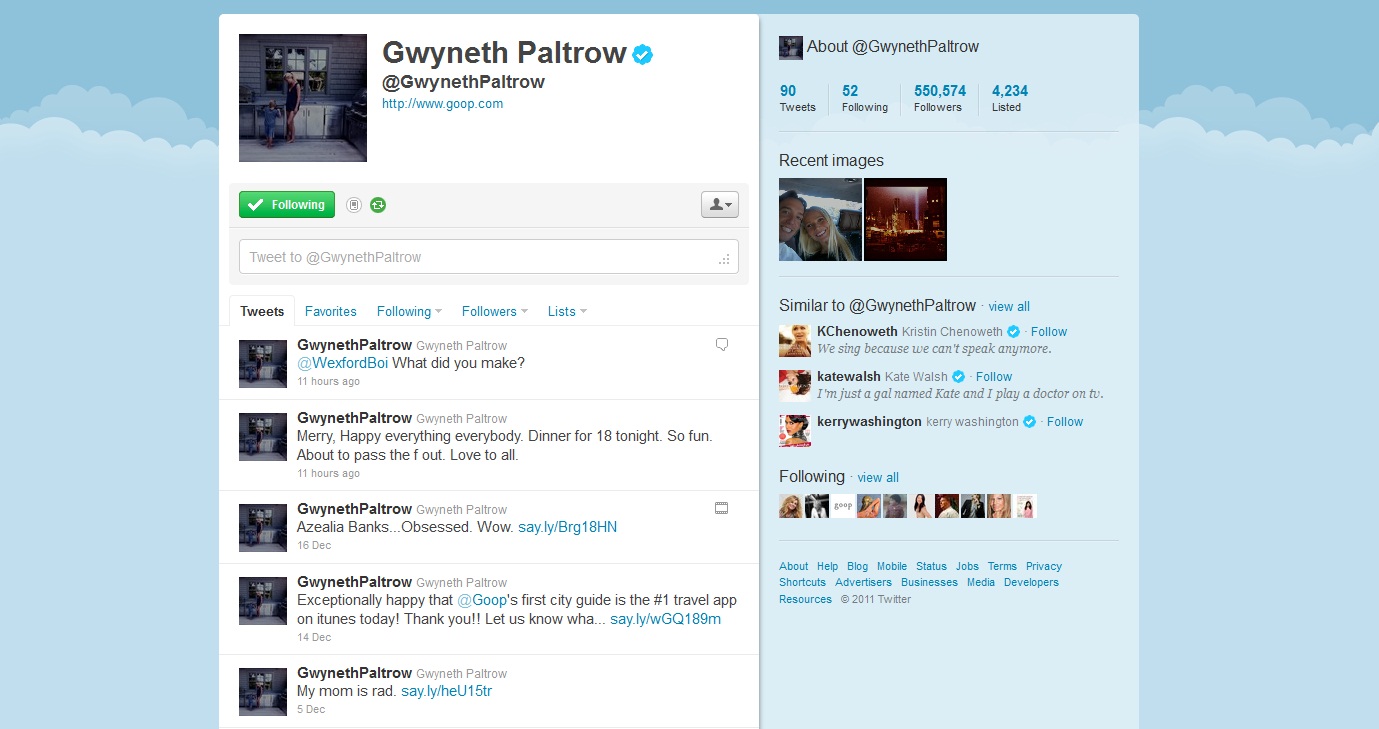The image size is (1379, 729).
Task: Click the verified badge next to kerry washington
Action: pyautogui.click(x=1028, y=422)
